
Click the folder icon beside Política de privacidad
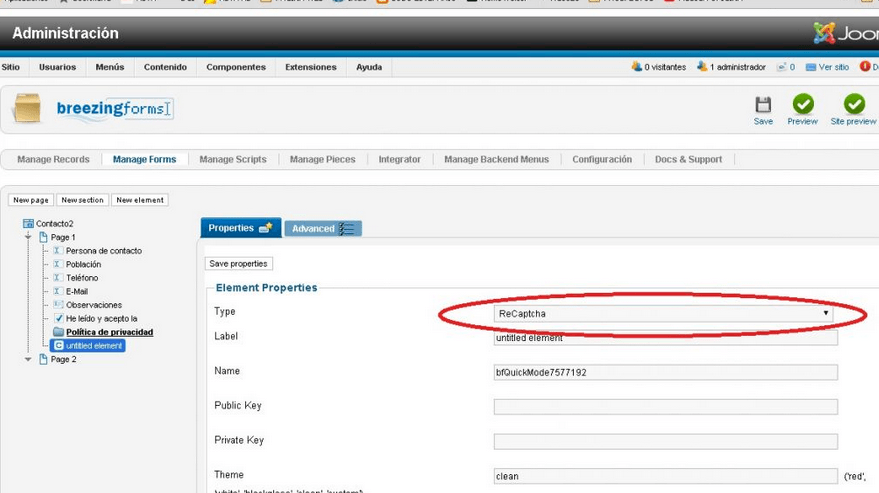58,332
